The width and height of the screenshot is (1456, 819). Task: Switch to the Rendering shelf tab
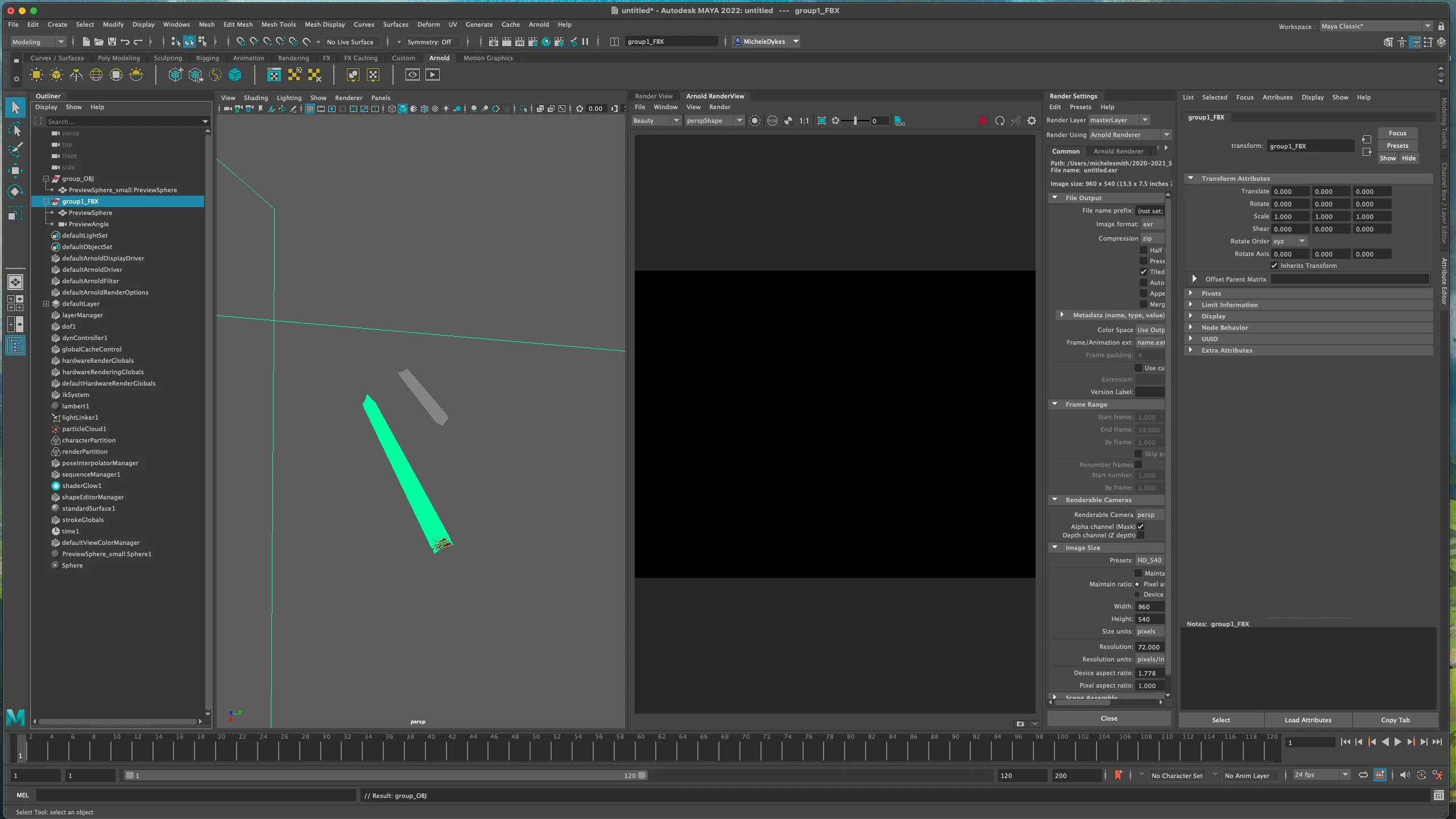click(293, 58)
